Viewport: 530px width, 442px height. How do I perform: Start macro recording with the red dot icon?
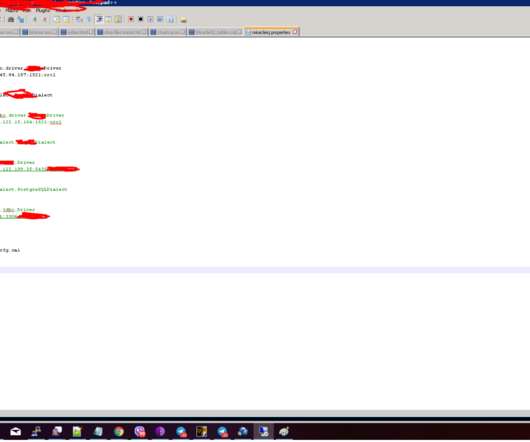click(131, 19)
